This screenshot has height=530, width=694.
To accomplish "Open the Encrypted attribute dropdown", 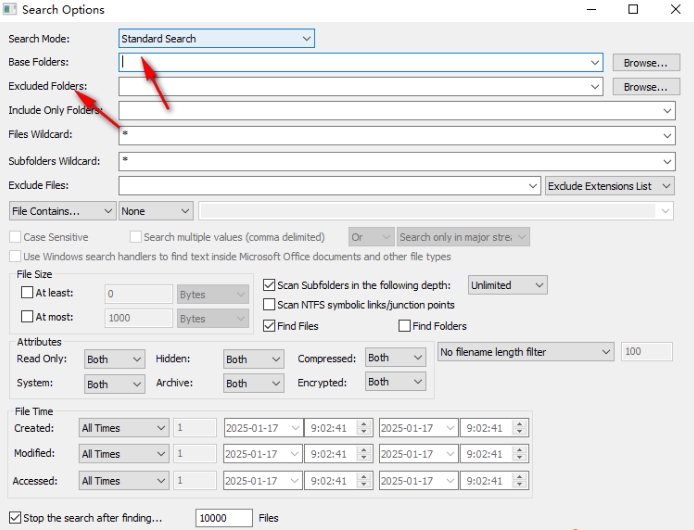I will point(395,381).
